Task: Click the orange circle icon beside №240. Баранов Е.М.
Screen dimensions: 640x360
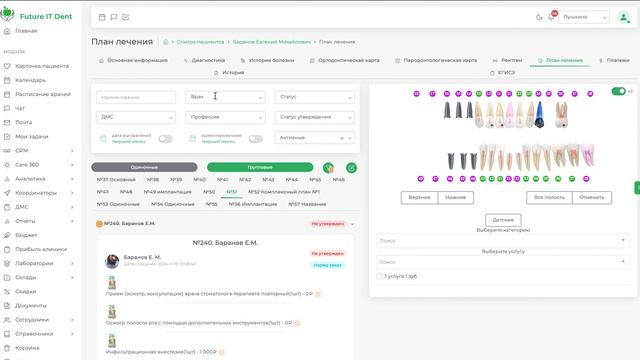Action: [x=99, y=224]
